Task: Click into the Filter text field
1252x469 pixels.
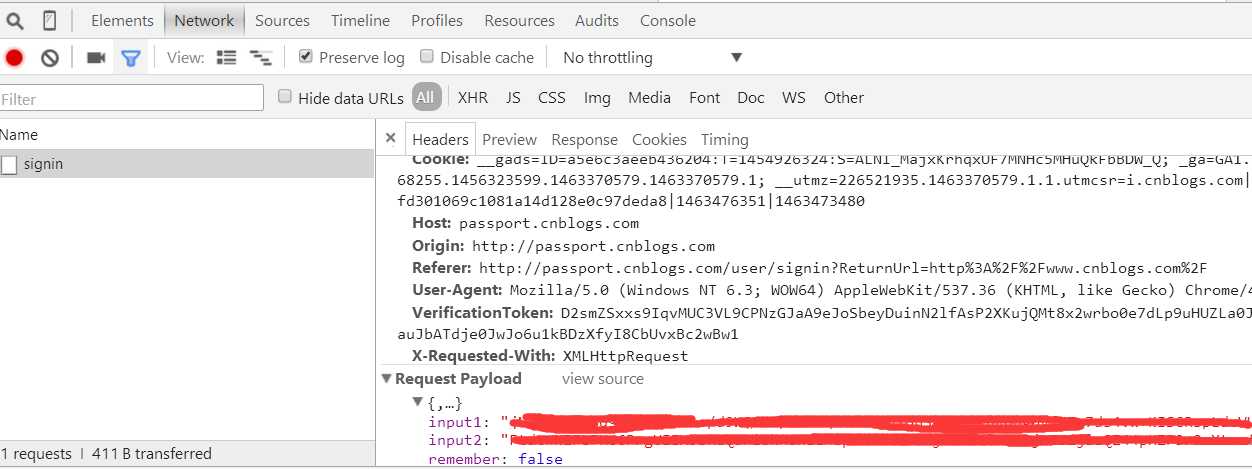Action: pos(132,98)
